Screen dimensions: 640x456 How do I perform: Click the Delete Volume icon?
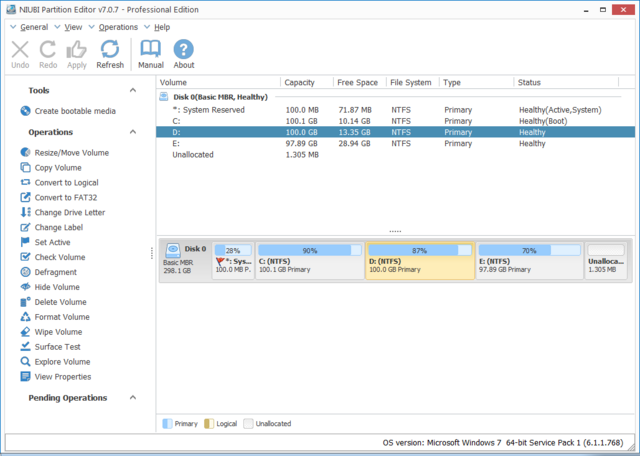coord(25,302)
